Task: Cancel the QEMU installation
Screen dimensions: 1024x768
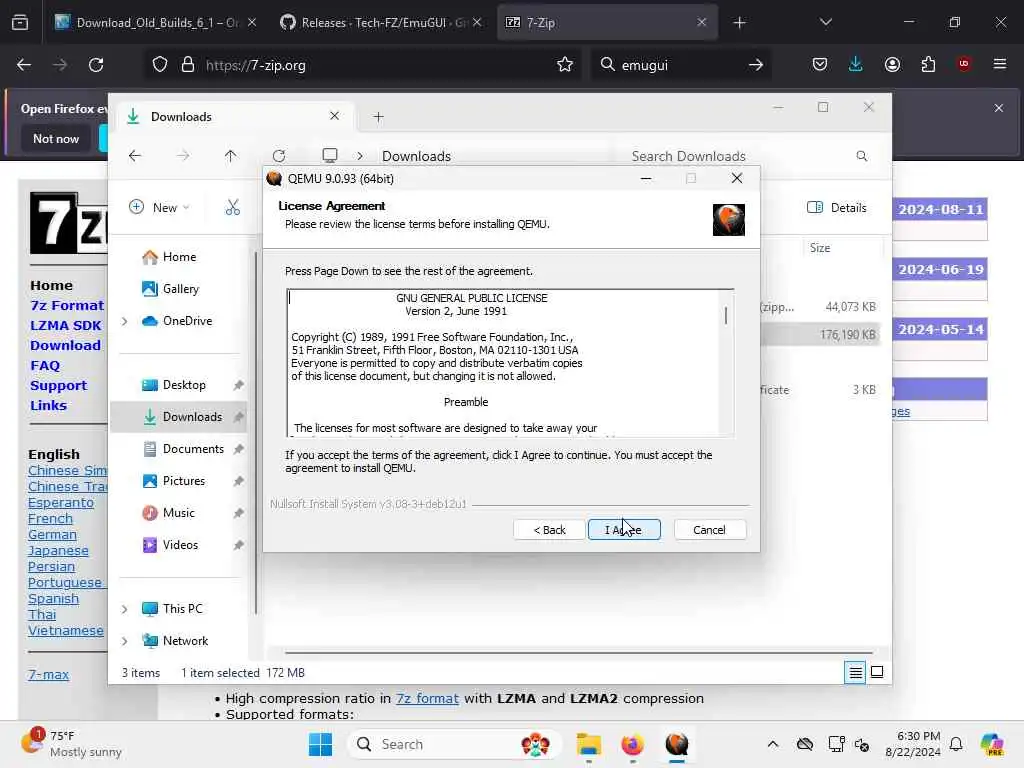Action: 709,530
